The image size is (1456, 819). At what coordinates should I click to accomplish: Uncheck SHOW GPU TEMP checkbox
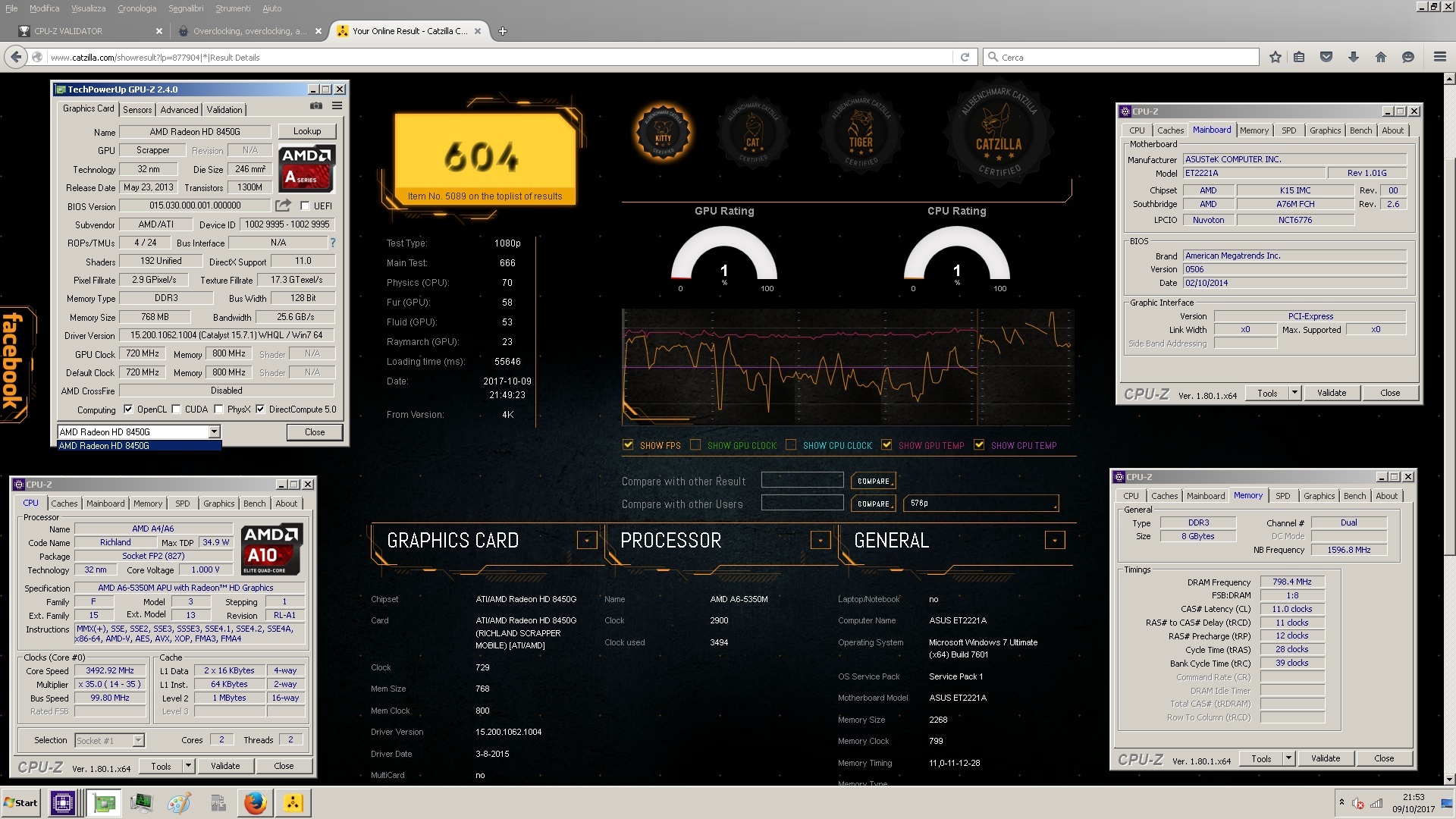pyautogui.click(x=886, y=445)
